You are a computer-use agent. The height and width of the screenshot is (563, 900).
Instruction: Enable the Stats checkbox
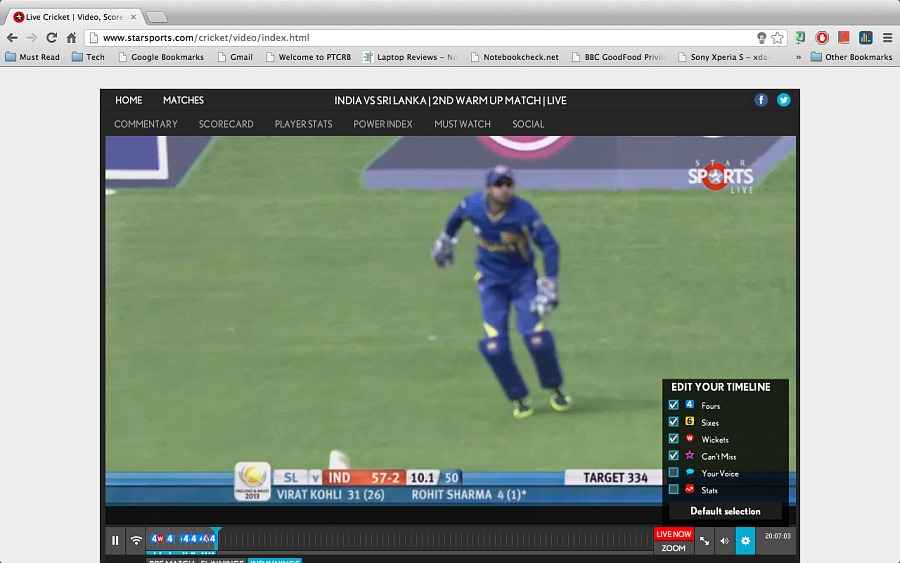(673, 490)
